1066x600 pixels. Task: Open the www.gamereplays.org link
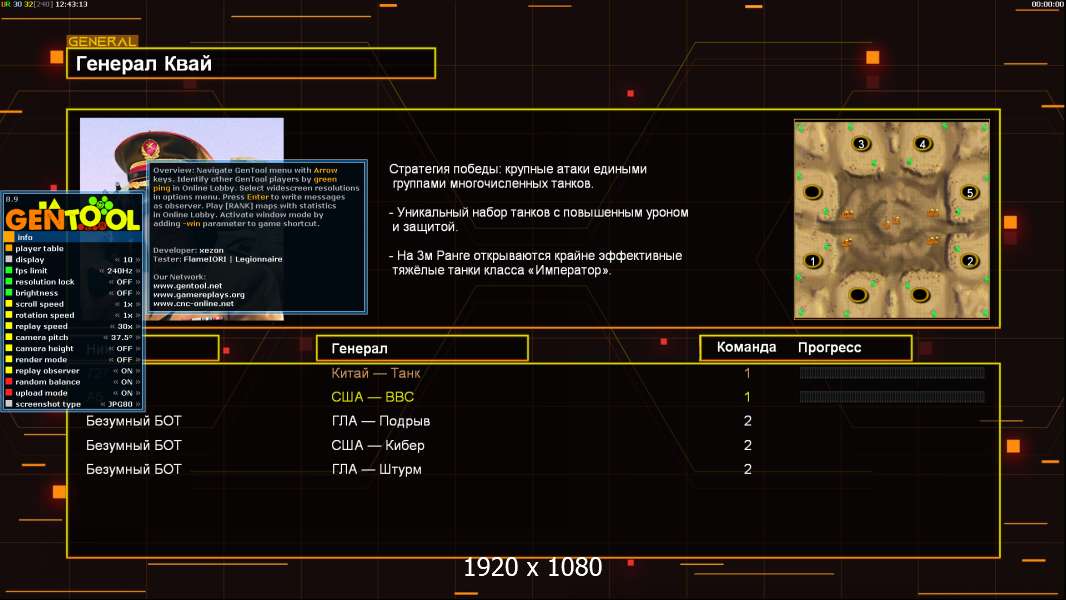(199, 294)
